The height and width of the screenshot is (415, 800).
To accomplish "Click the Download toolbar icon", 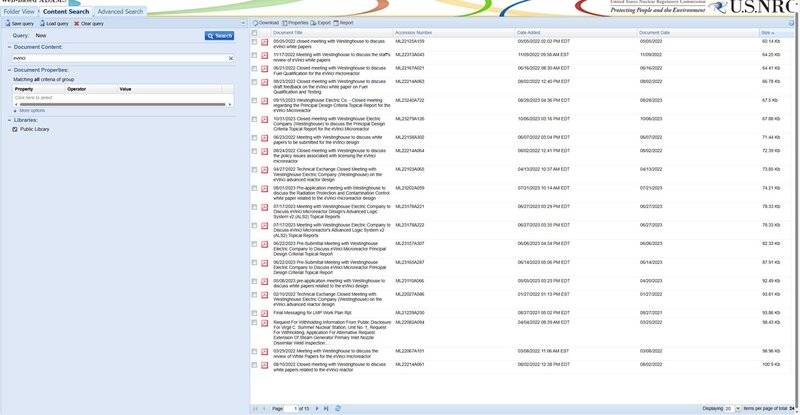I will click(256, 23).
